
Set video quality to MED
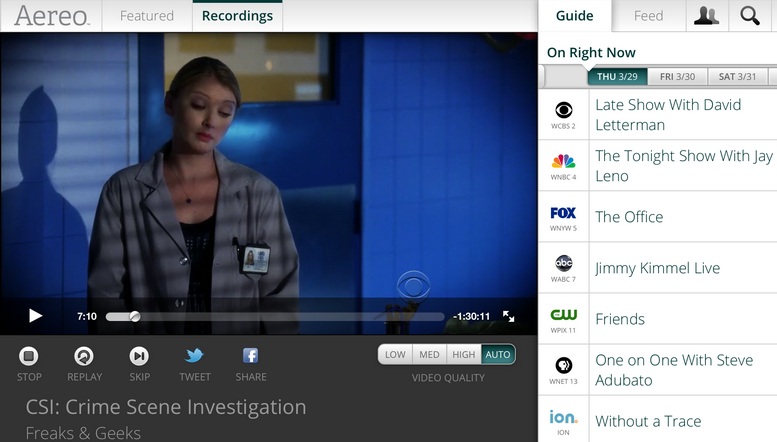(429, 354)
